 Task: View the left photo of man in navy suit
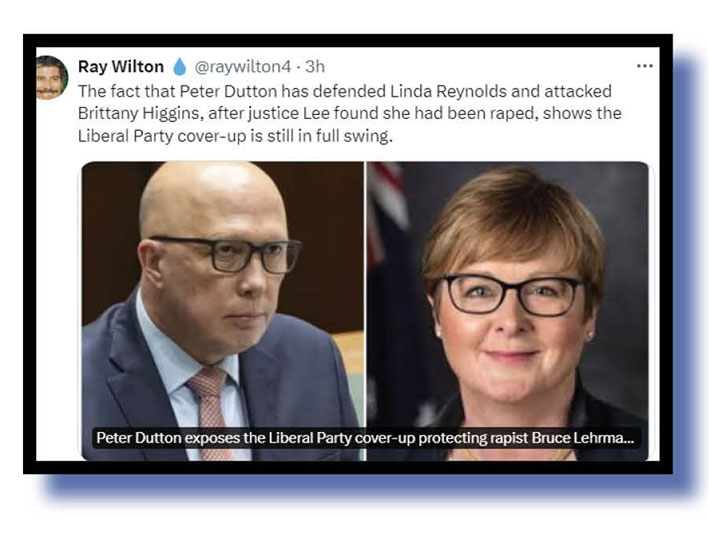pos(222,311)
